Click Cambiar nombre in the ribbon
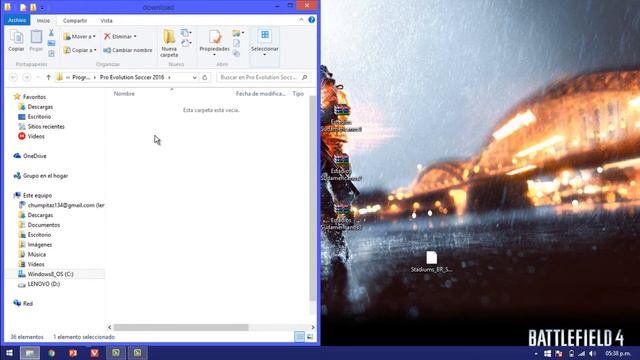 coord(128,50)
